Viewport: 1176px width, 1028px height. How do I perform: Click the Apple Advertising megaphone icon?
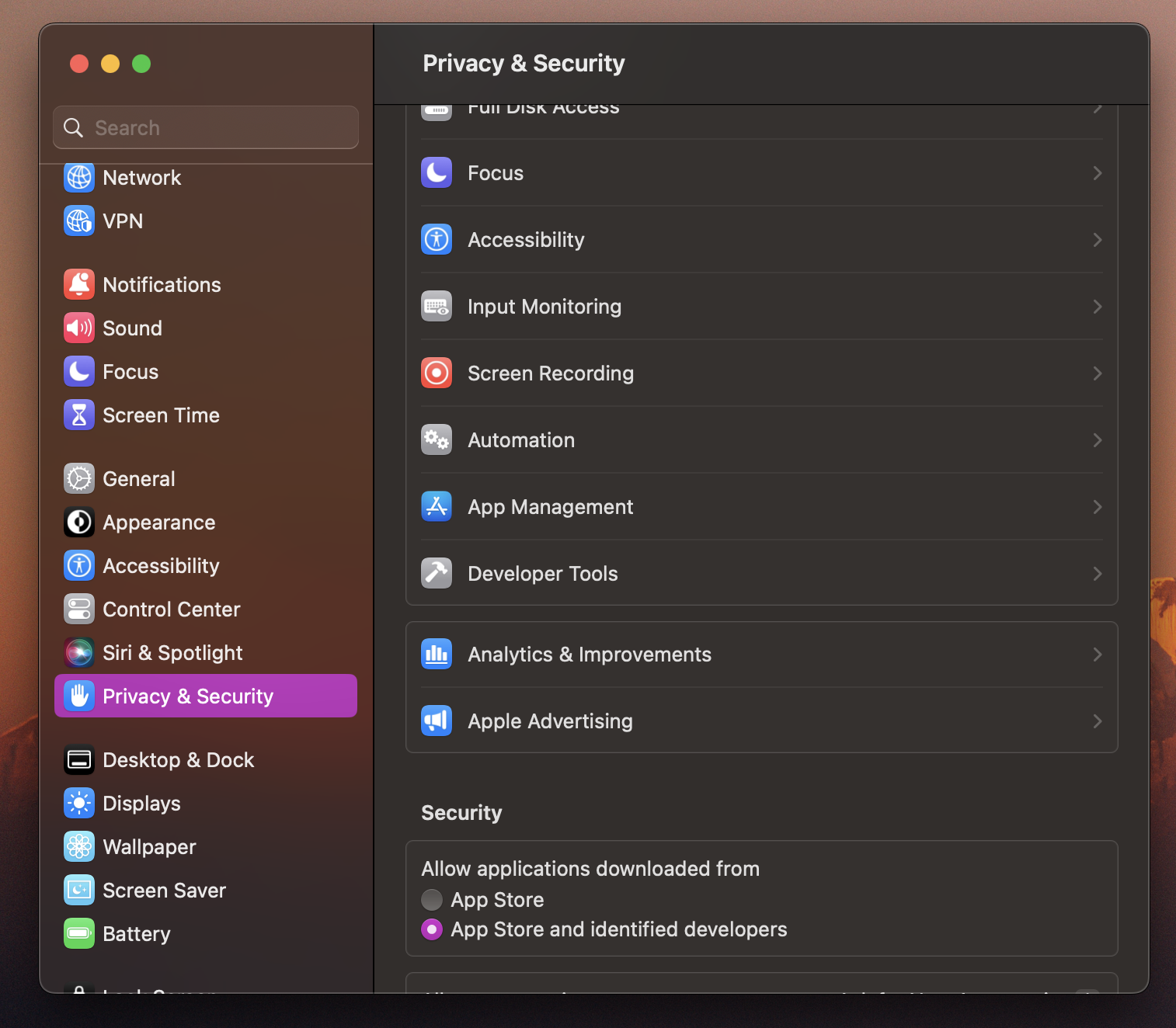point(437,721)
